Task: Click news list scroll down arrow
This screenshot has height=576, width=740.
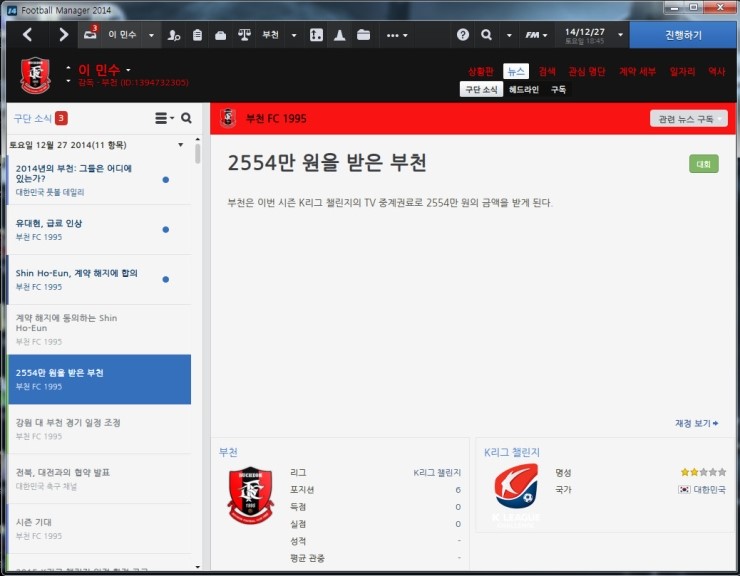Action: [198, 567]
